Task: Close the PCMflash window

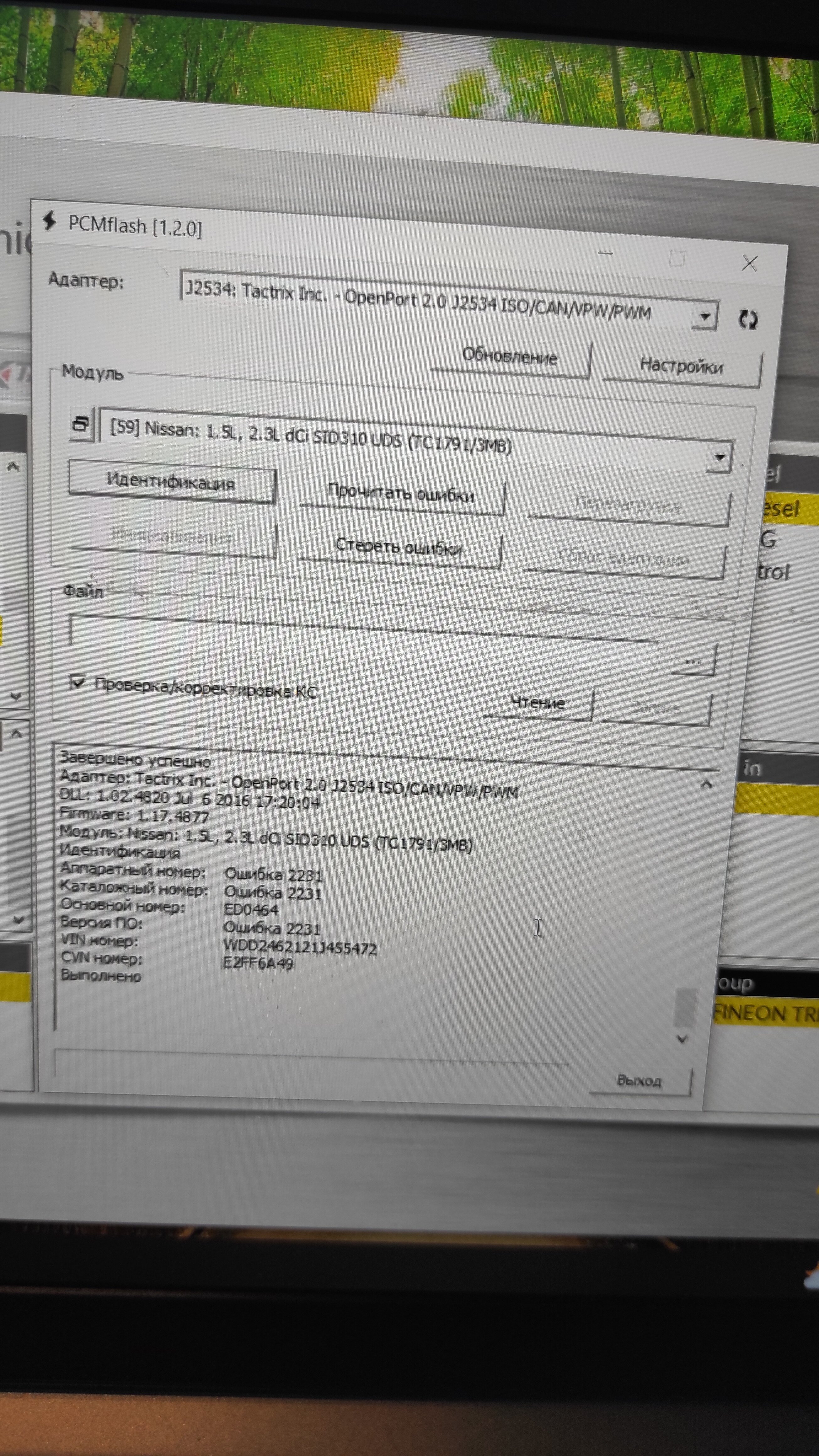Action: point(749,263)
